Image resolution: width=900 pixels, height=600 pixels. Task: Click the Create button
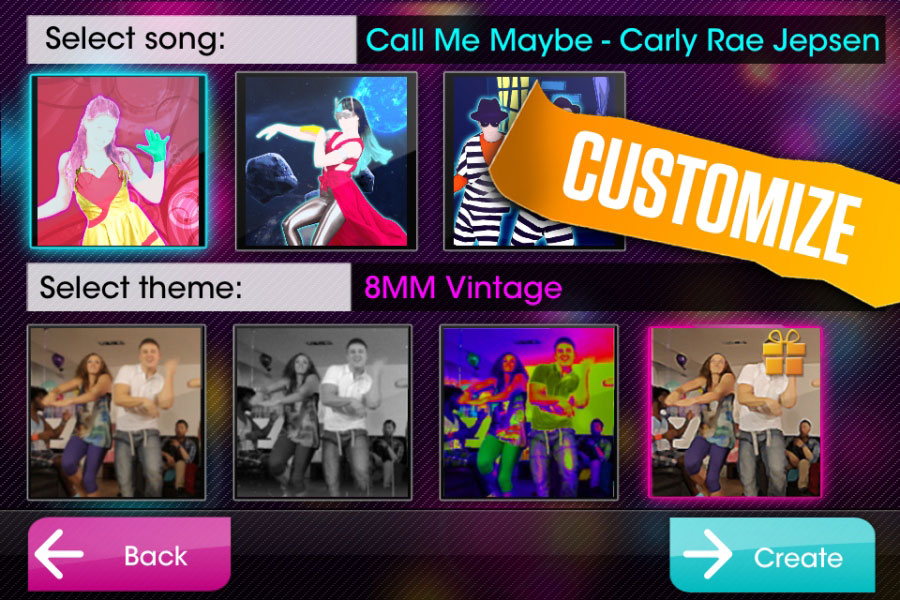[772, 555]
